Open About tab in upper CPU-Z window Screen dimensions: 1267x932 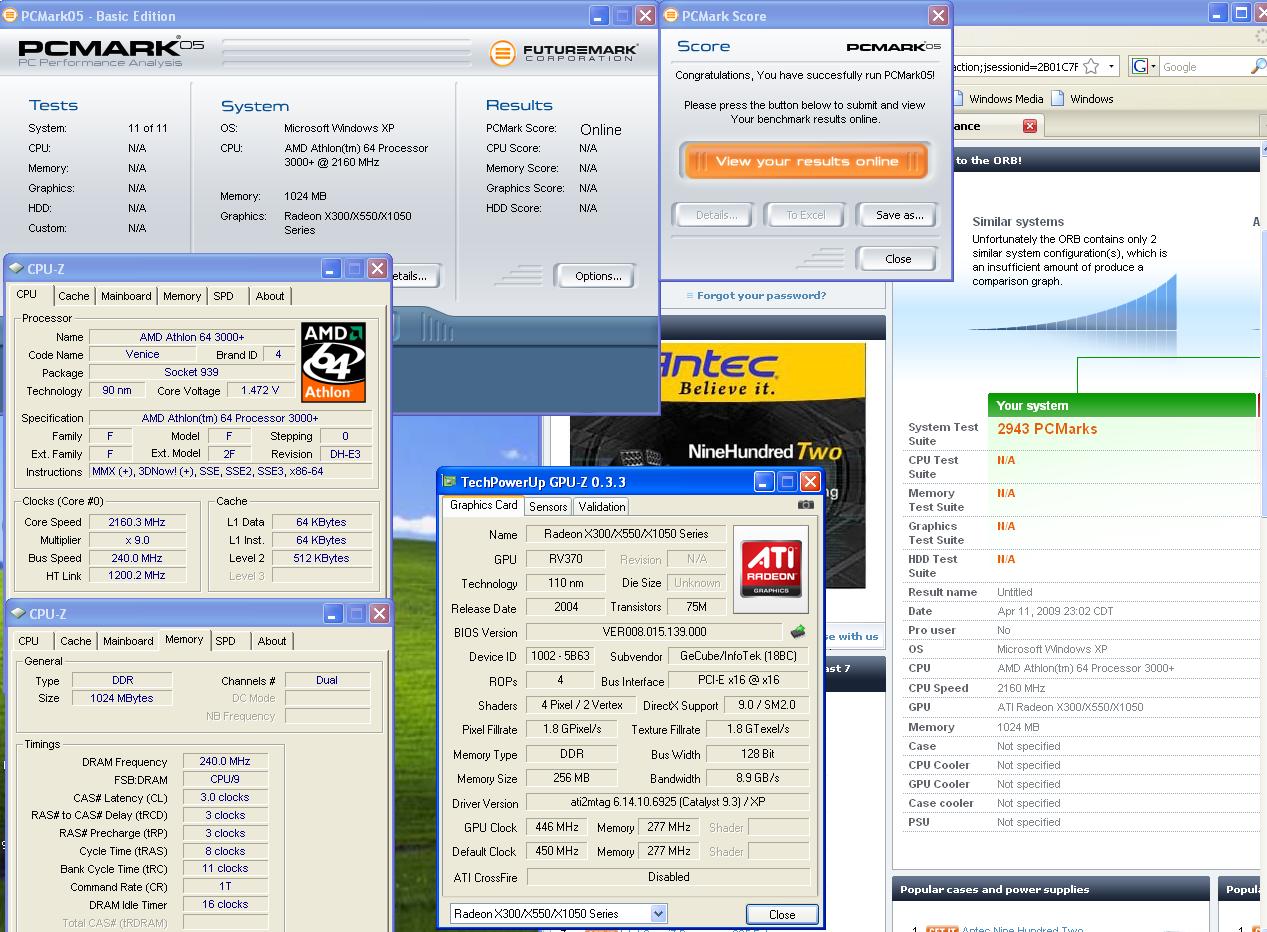point(270,296)
